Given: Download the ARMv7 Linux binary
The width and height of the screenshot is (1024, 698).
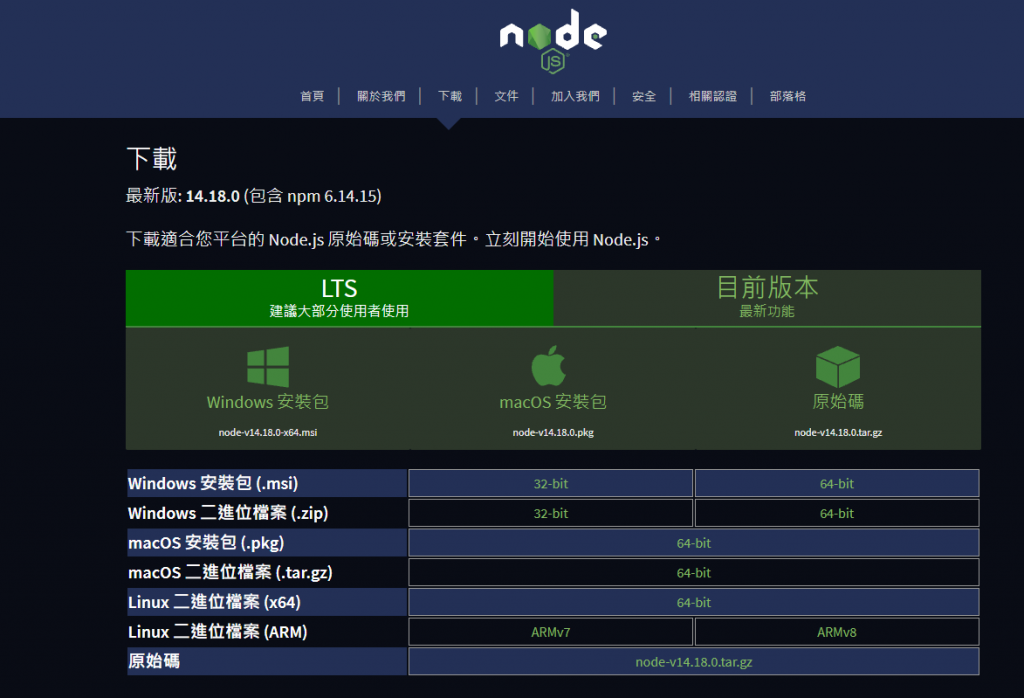Looking at the screenshot, I should (551, 632).
